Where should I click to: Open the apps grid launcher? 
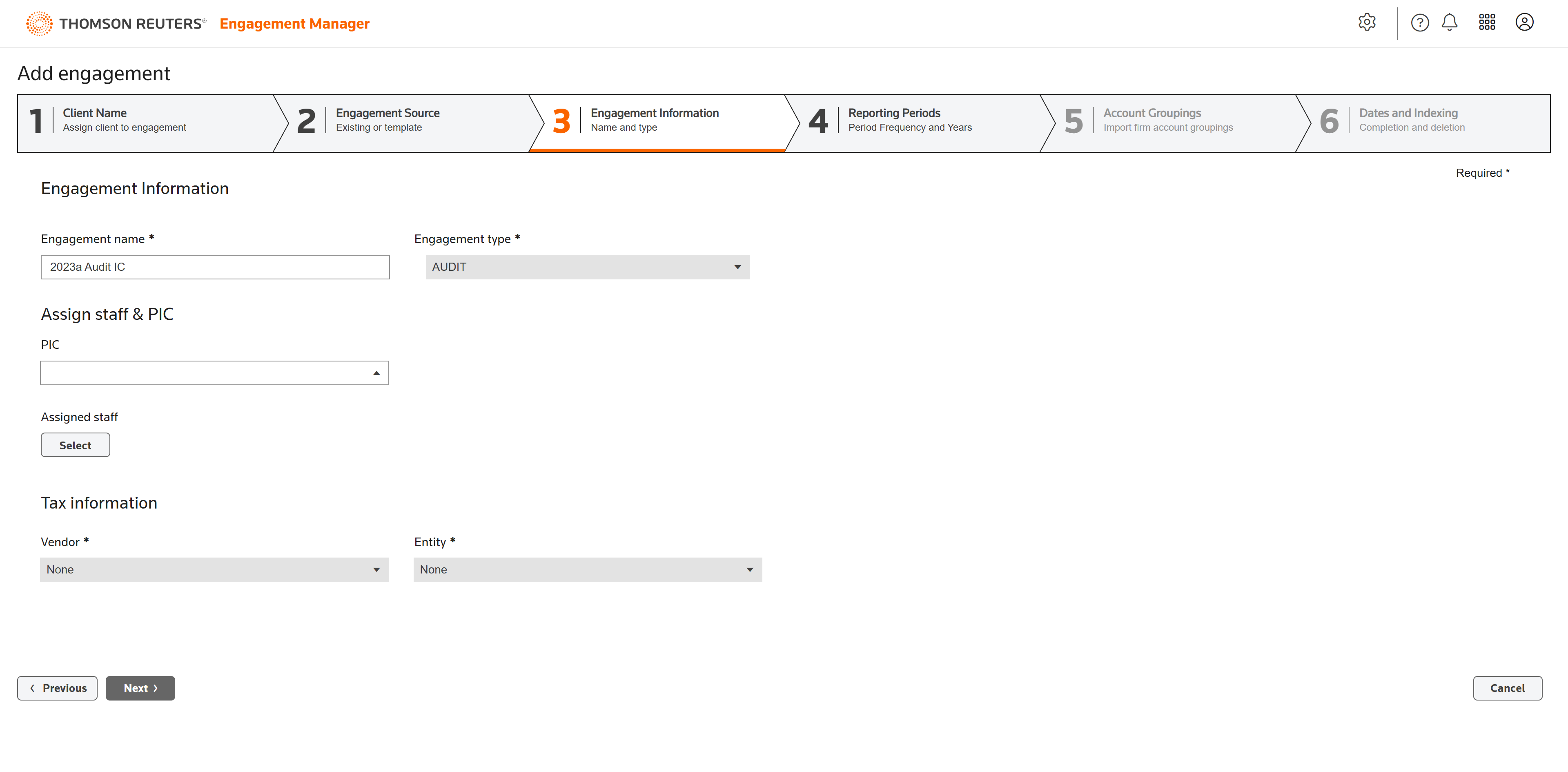[x=1486, y=22]
